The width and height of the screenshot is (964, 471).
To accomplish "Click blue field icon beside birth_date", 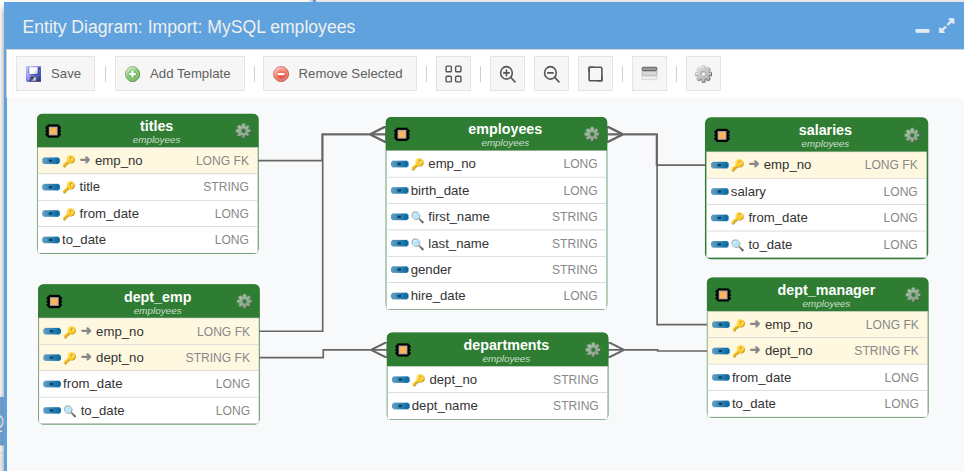I will pos(400,191).
